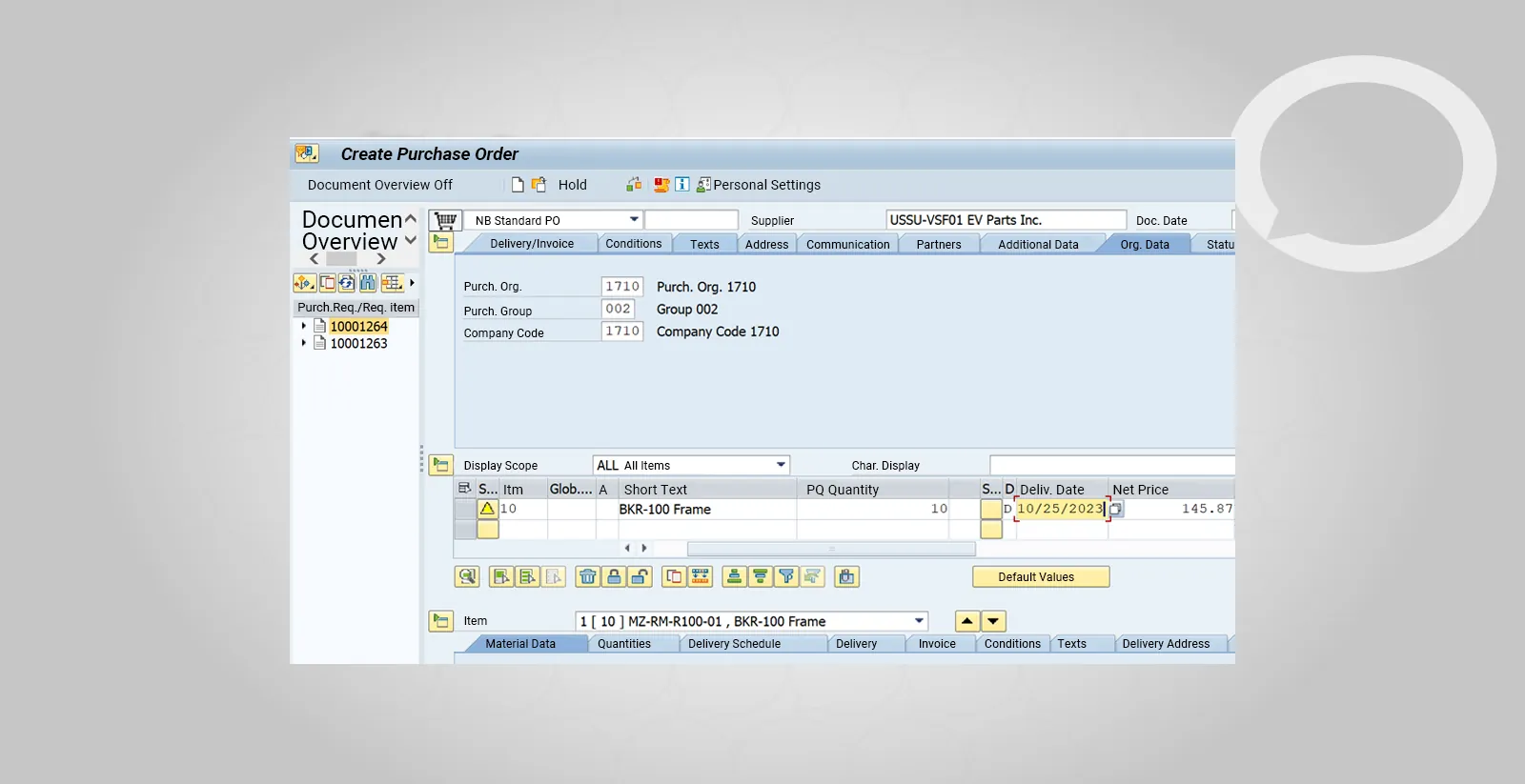Click the green-orange hierarchy icon after Hold
Viewport: 1525px width, 784px height.
(634, 185)
